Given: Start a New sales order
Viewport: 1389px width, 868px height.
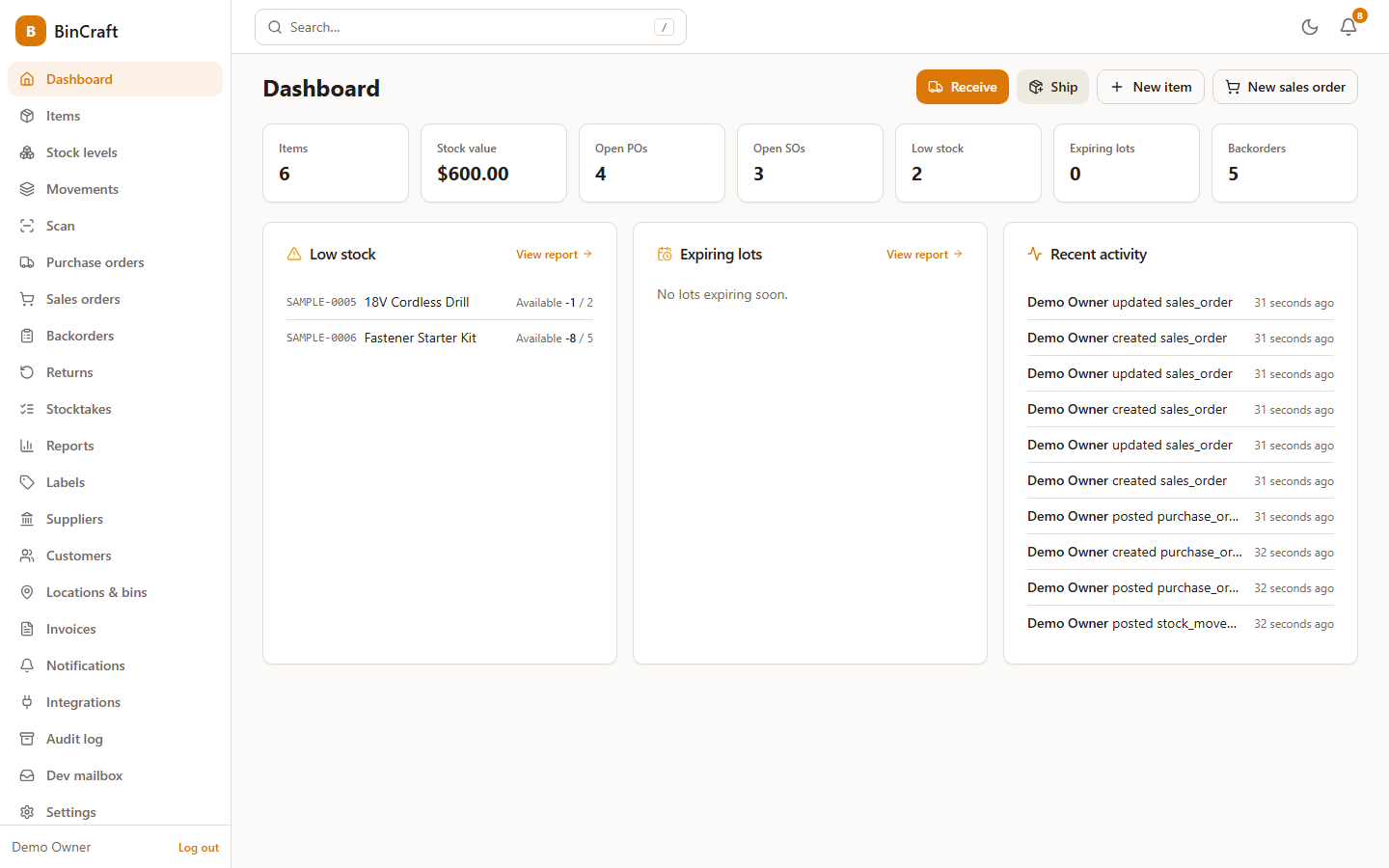Looking at the screenshot, I should coord(1285,87).
